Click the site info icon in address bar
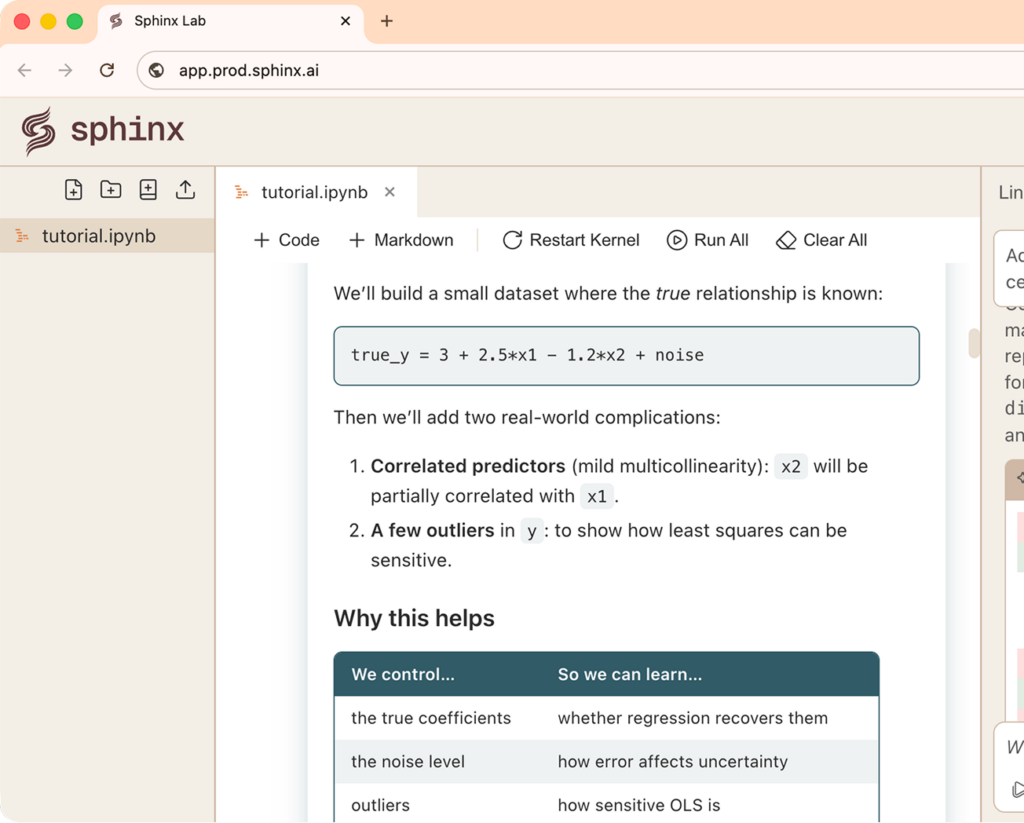Viewport: 1024px width, 823px height. click(156, 70)
